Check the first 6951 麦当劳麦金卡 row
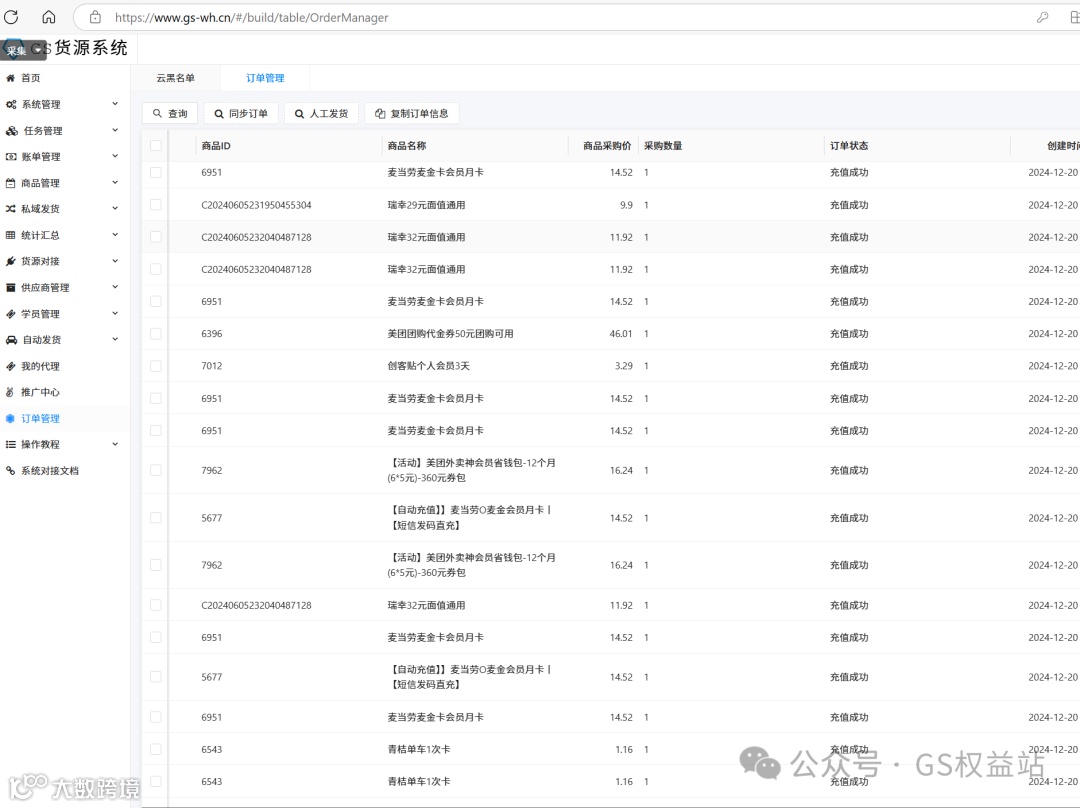The image size is (1080, 808). click(x=156, y=172)
